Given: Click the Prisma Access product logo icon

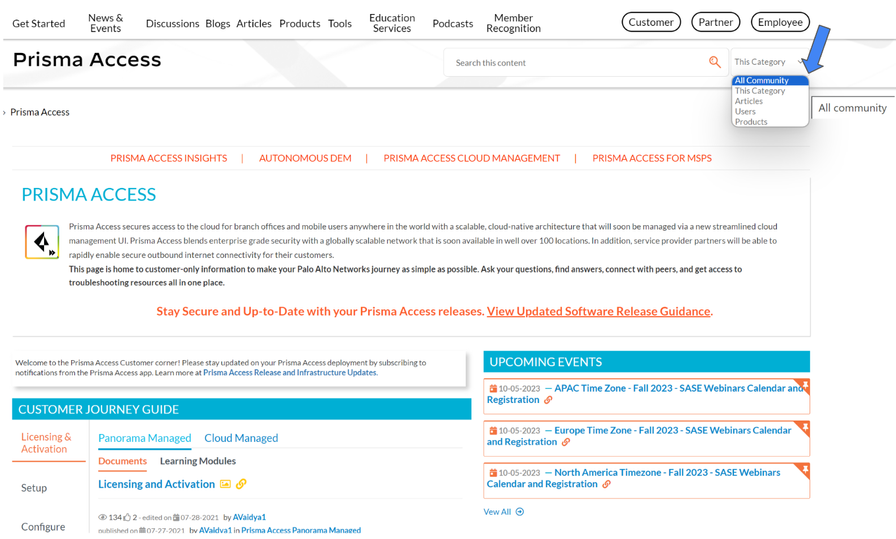Looking at the screenshot, I should pos(42,242).
